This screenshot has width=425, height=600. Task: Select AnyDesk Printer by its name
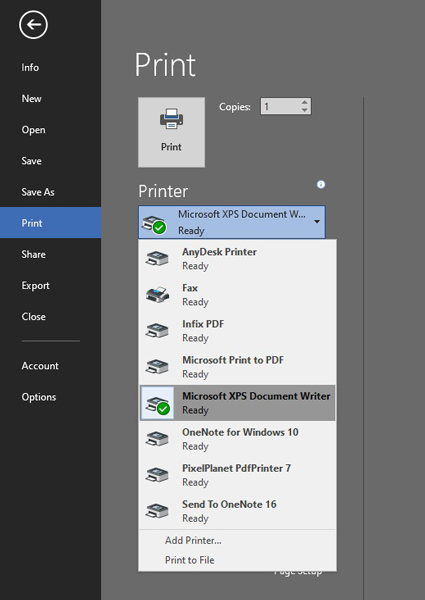point(219,252)
